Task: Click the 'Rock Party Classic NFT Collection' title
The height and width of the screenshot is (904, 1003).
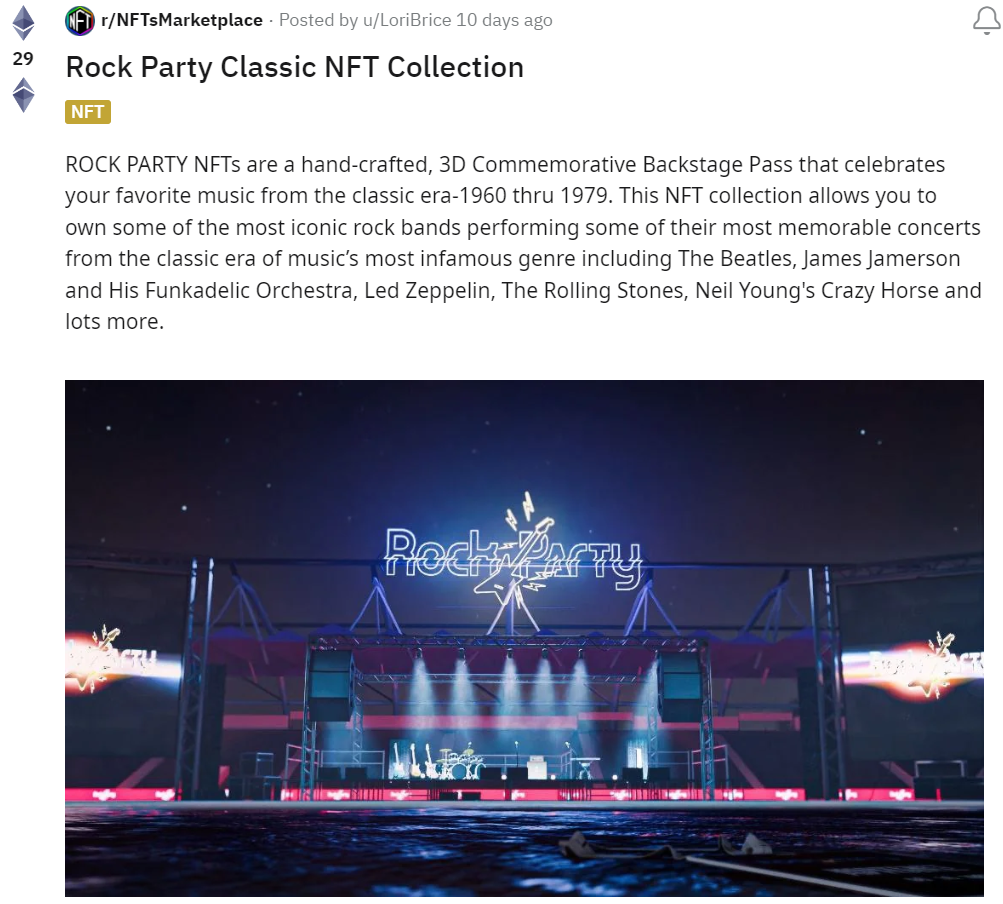Action: tap(294, 67)
